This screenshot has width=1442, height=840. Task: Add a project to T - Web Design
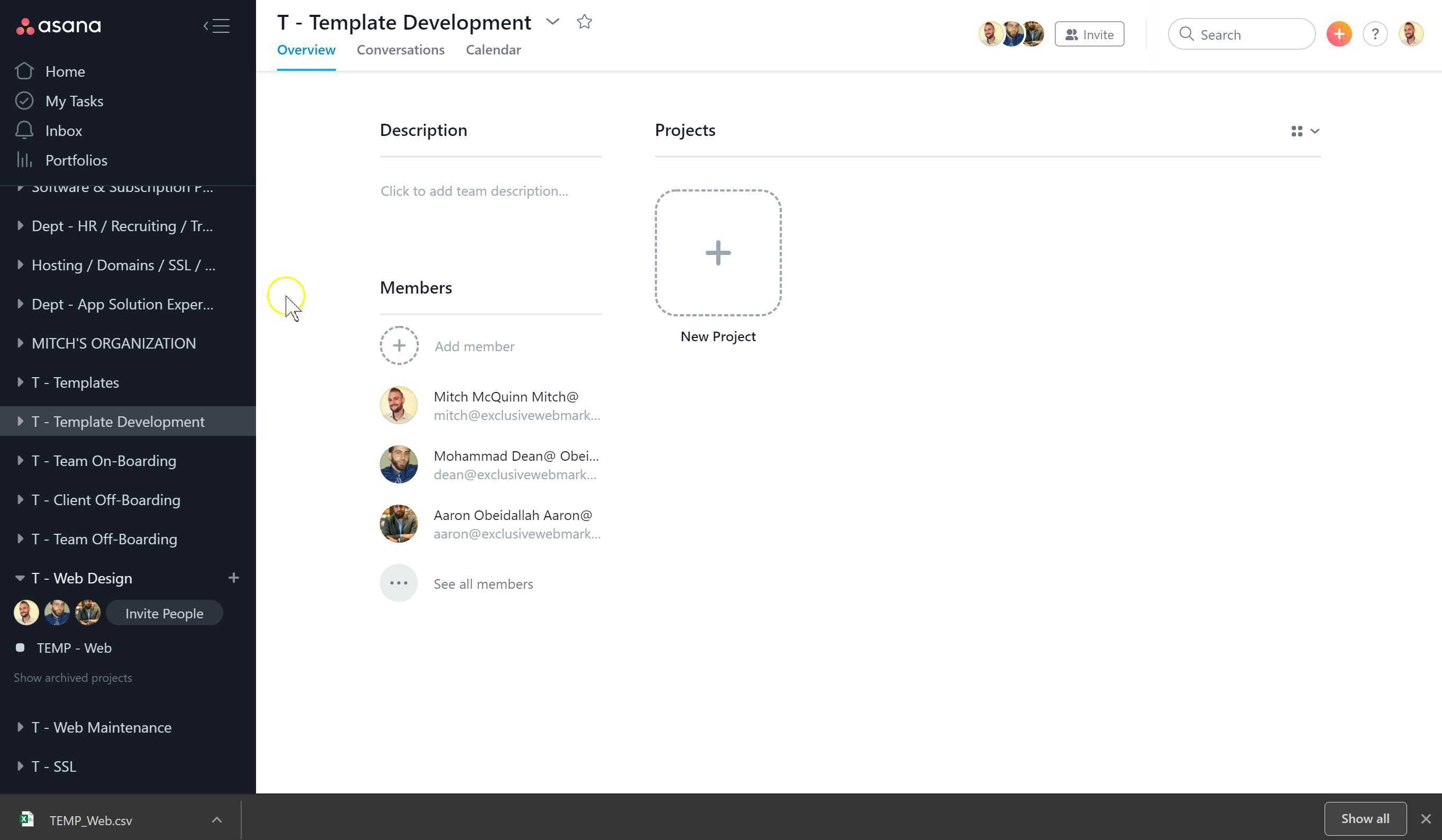click(x=233, y=578)
